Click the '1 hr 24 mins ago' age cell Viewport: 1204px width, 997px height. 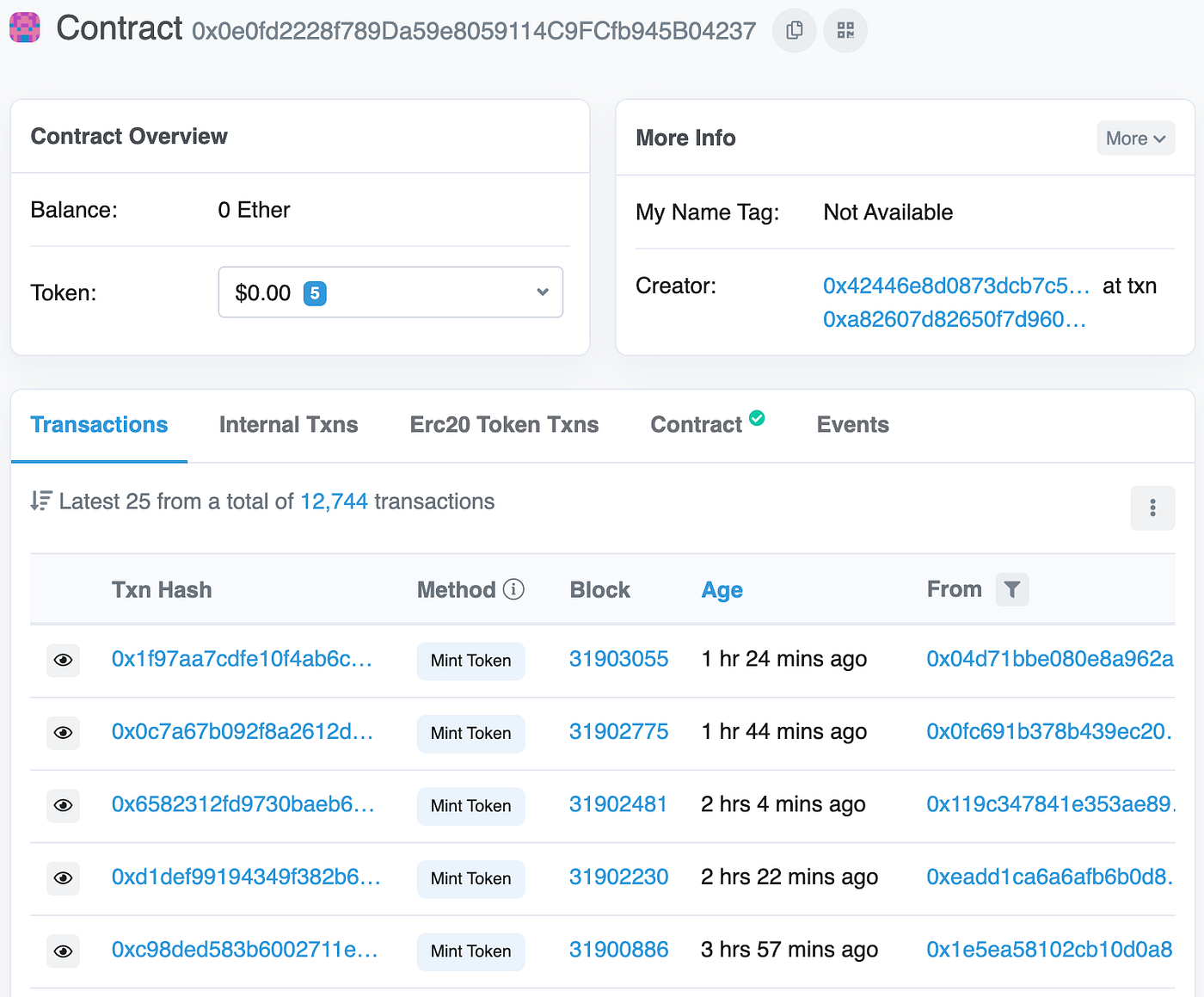click(783, 659)
